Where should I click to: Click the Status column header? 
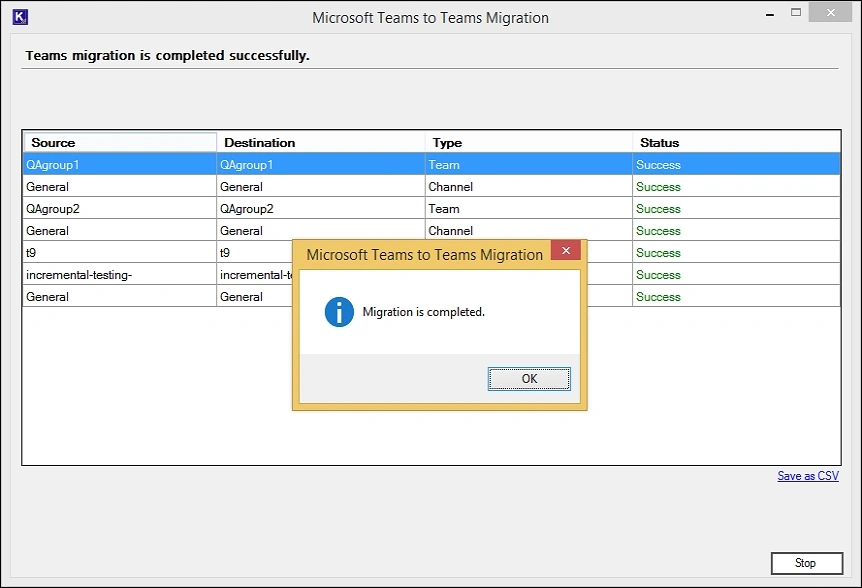click(x=737, y=142)
